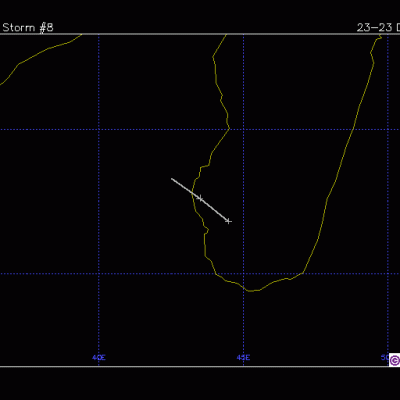This screenshot has height=400, width=400.
Task: Click the purple copyright icon
Action: click(395, 360)
